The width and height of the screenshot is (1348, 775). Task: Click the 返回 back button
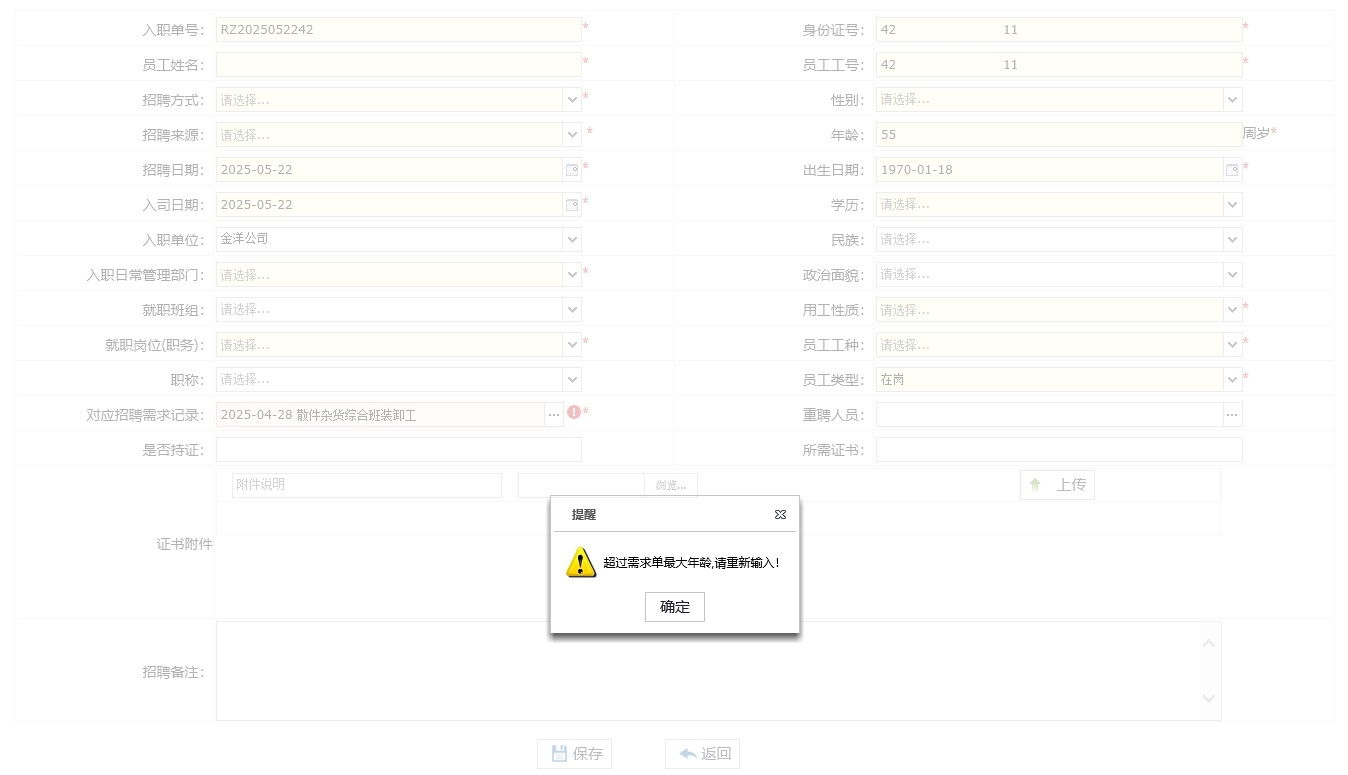tap(702, 754)
